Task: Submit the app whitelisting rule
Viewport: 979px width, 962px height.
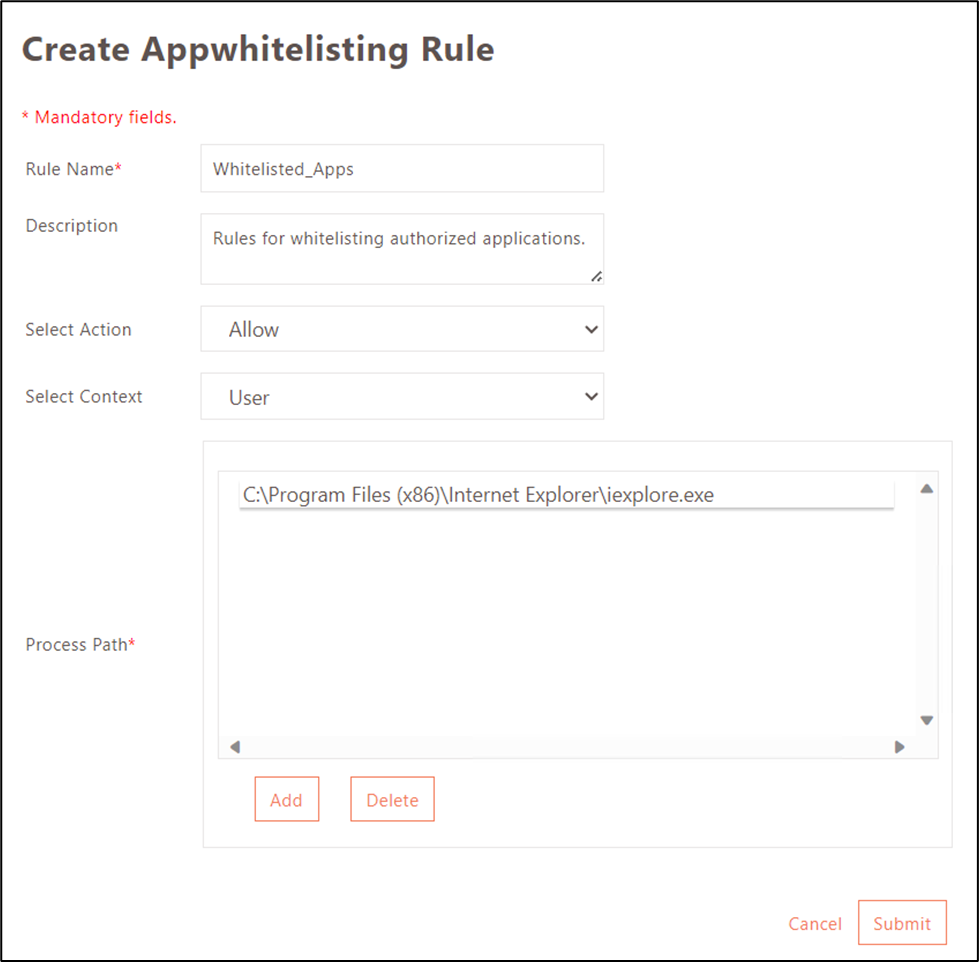Action: point(901,924)
